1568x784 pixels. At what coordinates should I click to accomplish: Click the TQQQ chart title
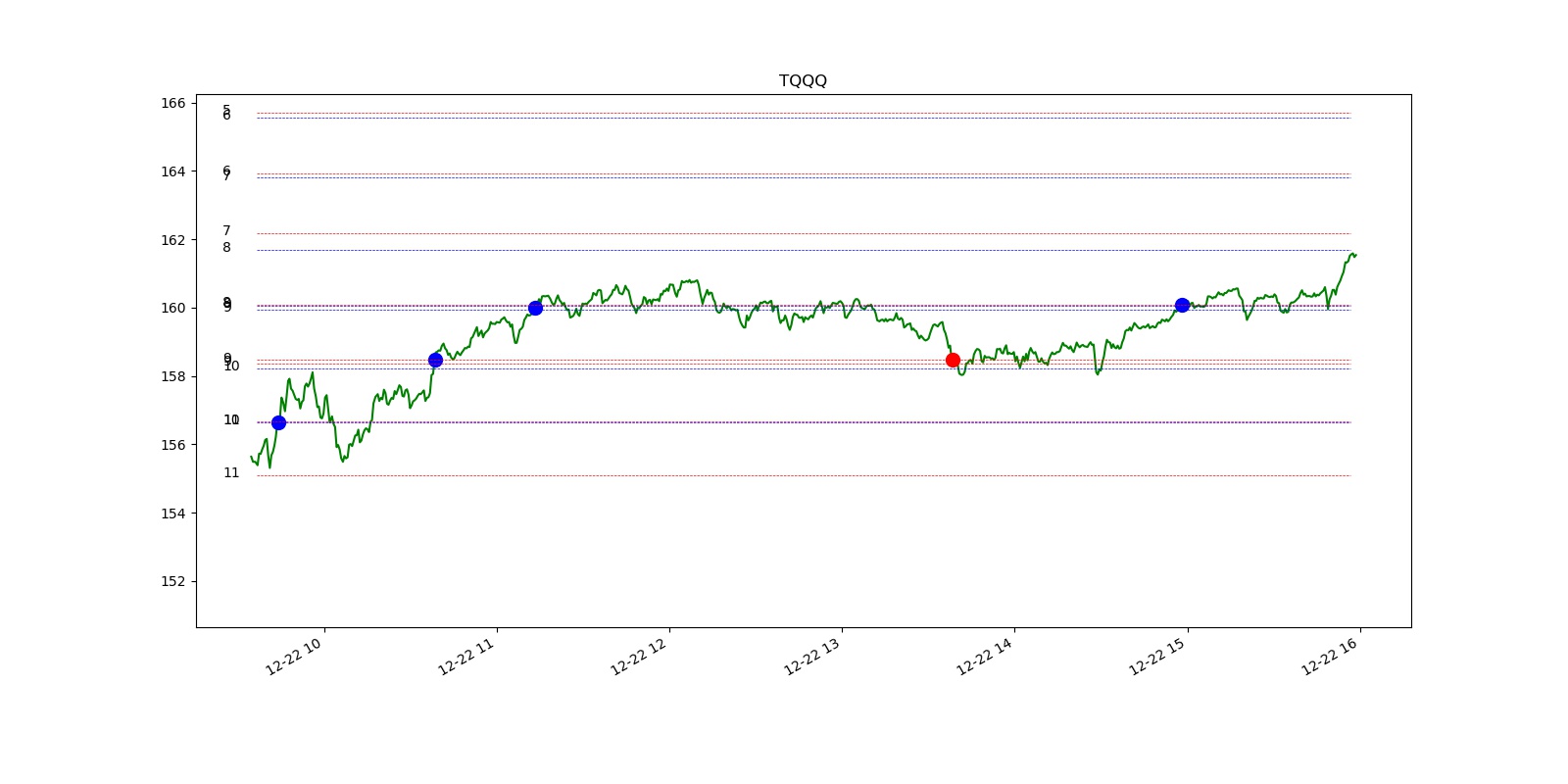pos(803,80)
